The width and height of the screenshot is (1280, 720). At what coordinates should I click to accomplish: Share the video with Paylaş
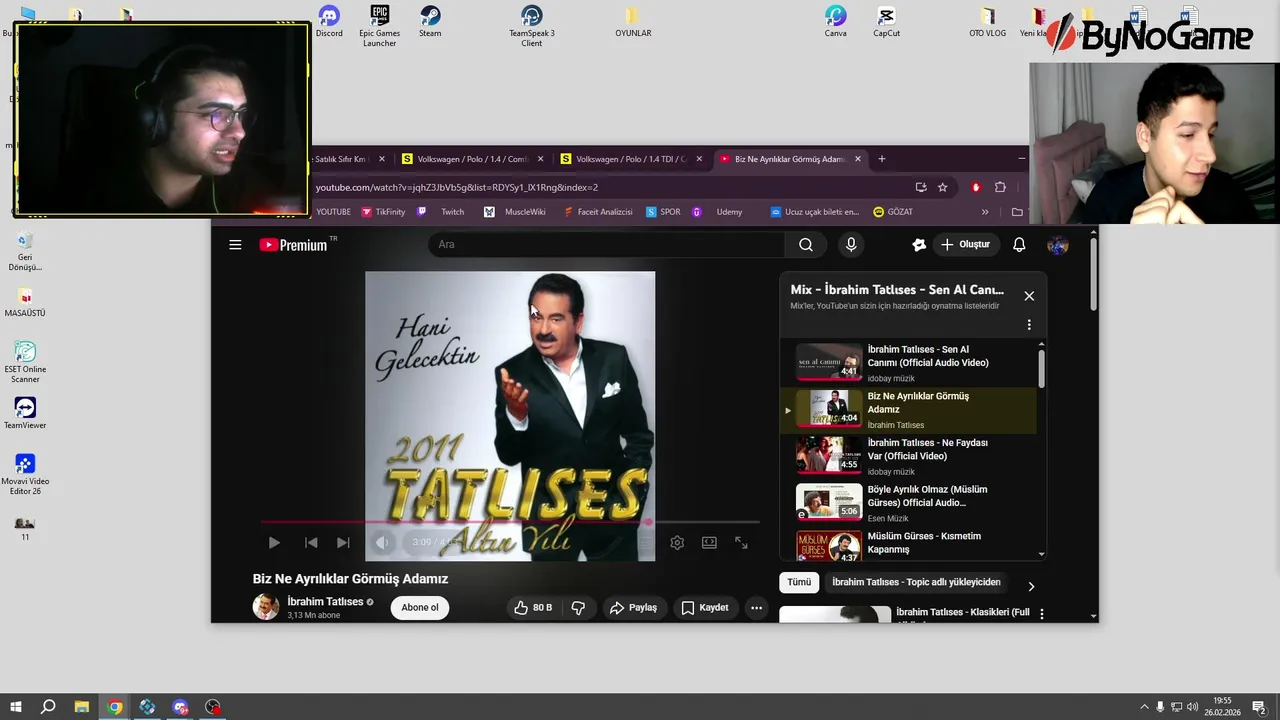(x=633, y=607)
